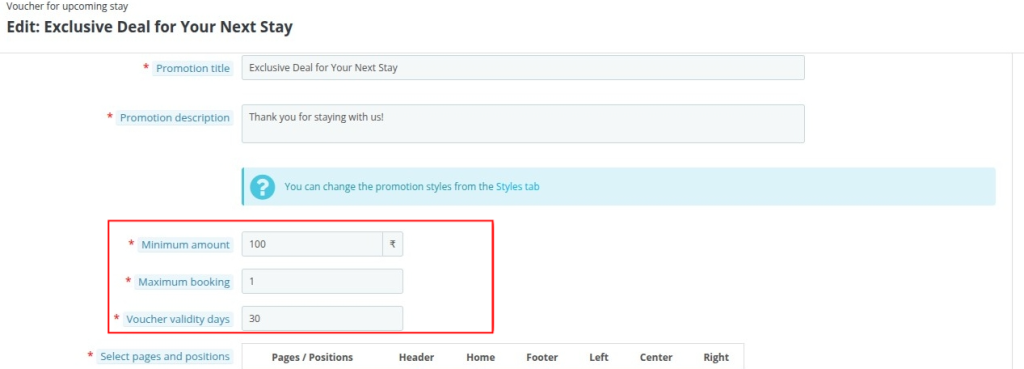Click the Voucher validity days input field

pyautogui.click(x=322, y=319)
